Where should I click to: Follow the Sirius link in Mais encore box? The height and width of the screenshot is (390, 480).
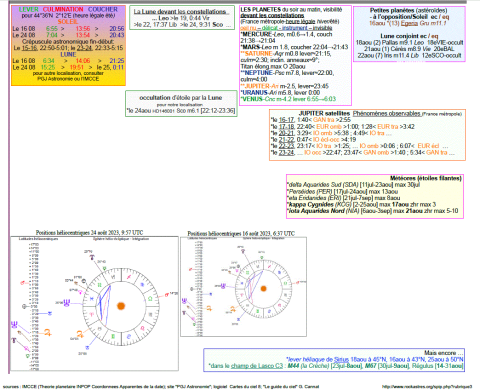[x=341, y=359]
